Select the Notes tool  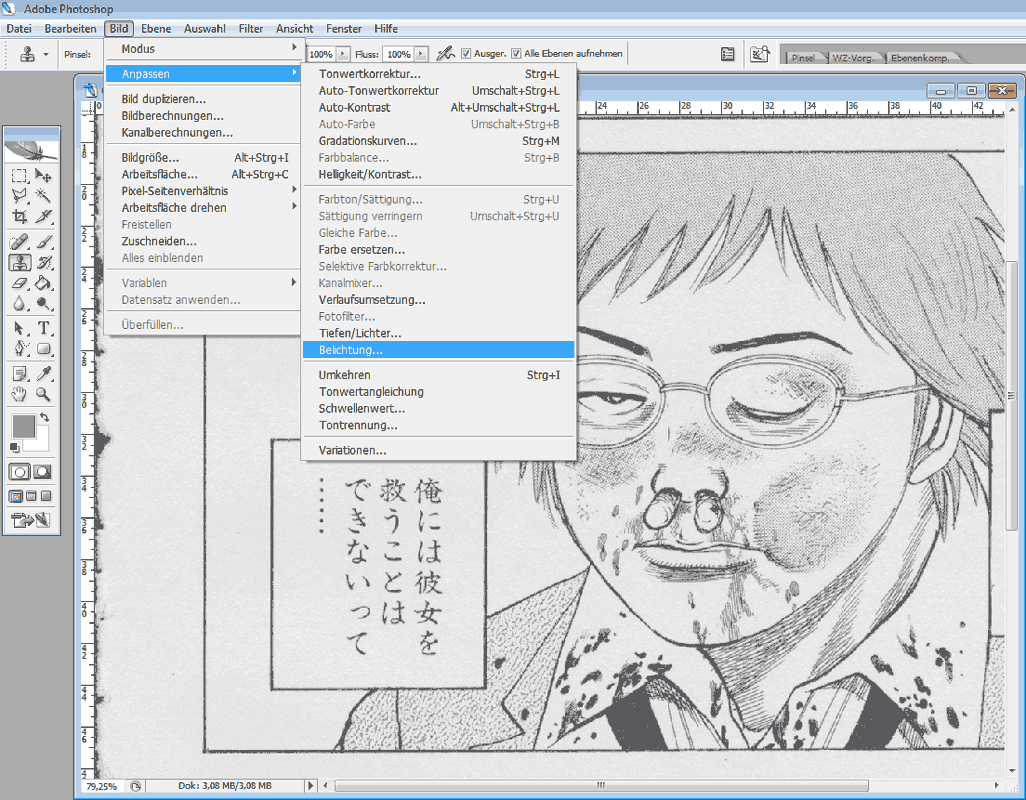(x=20, y=374)
